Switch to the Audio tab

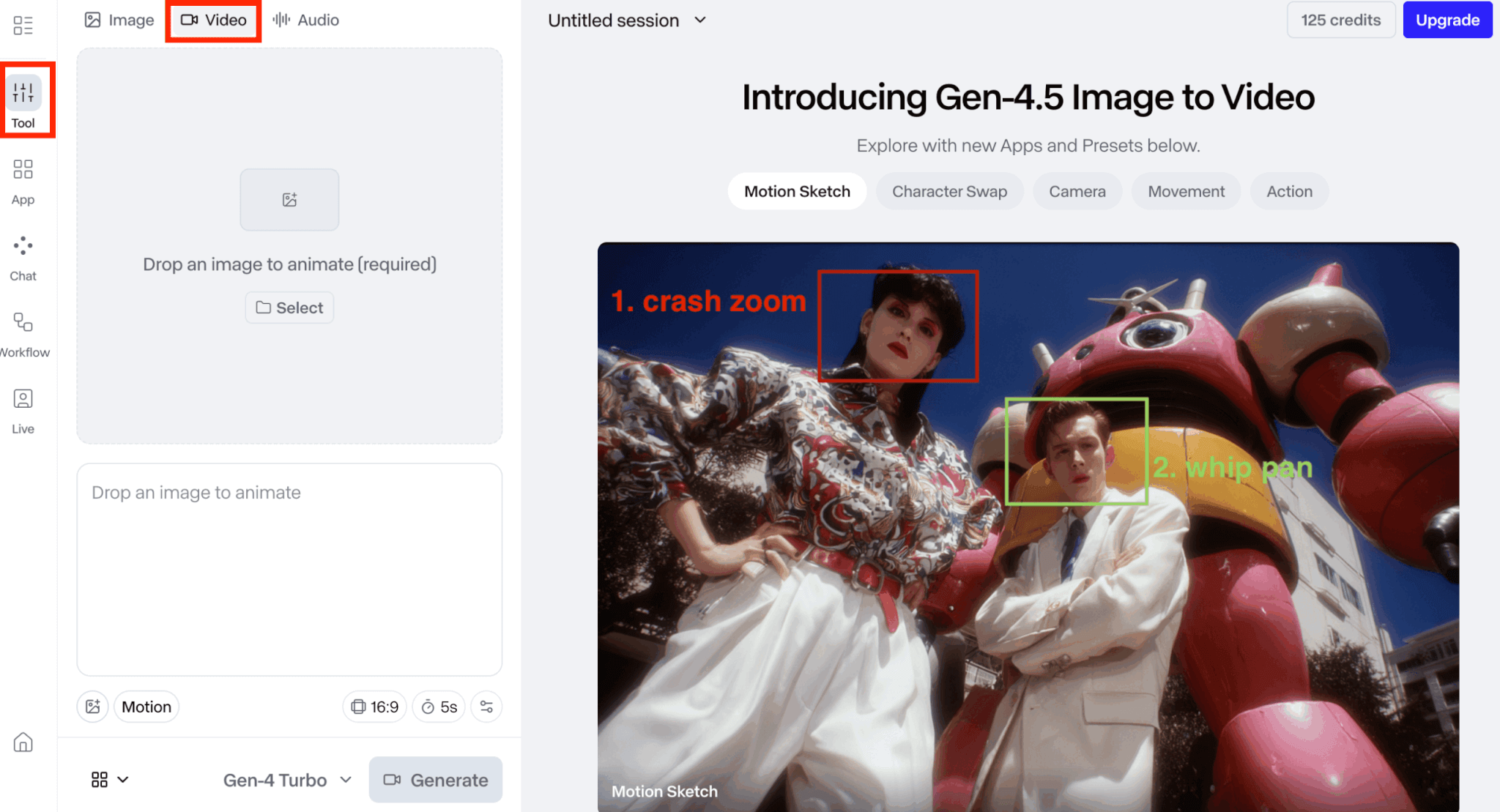306,20
